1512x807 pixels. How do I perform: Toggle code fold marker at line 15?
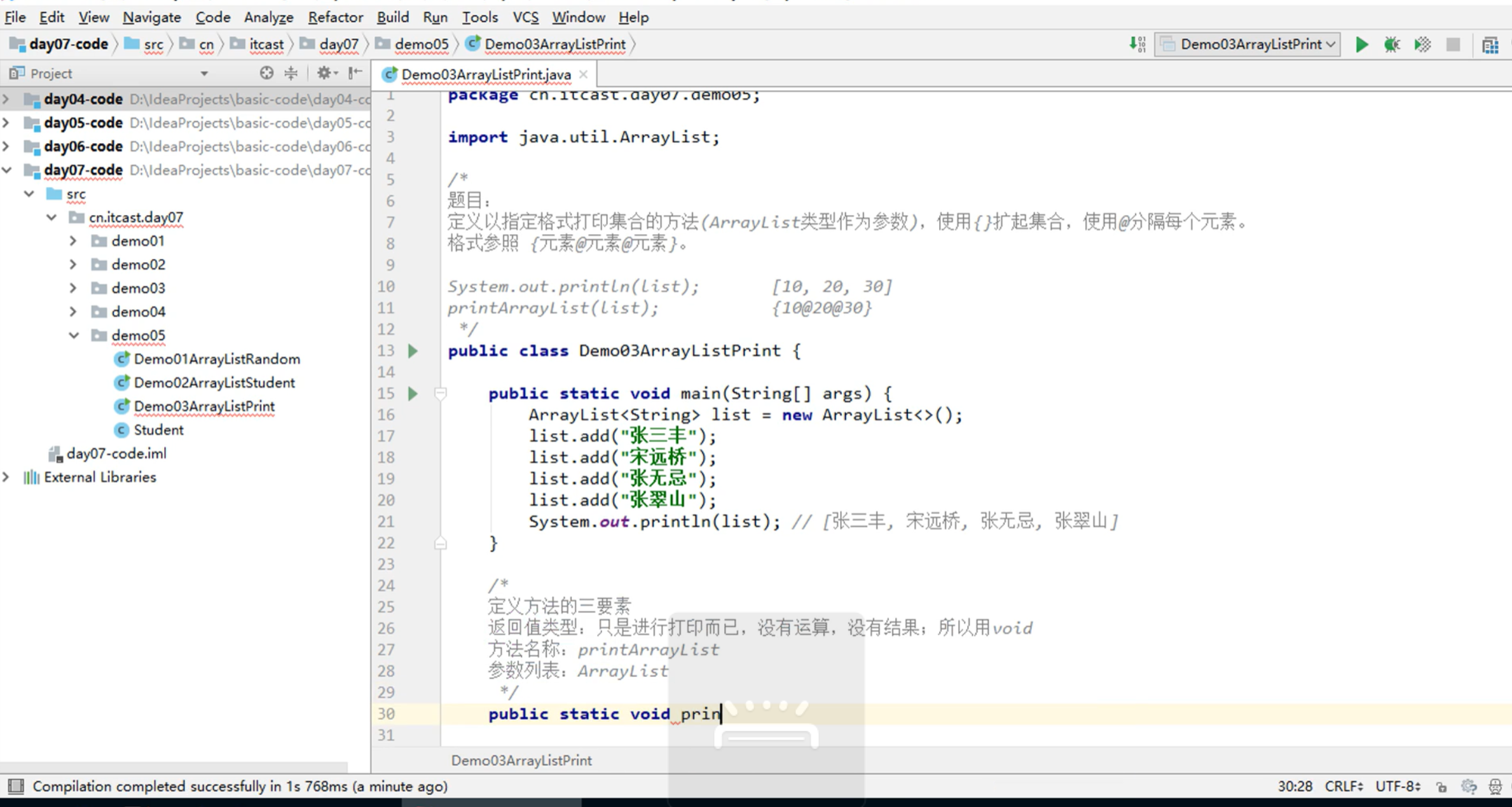pyautogui.click(x=440, y=394)
